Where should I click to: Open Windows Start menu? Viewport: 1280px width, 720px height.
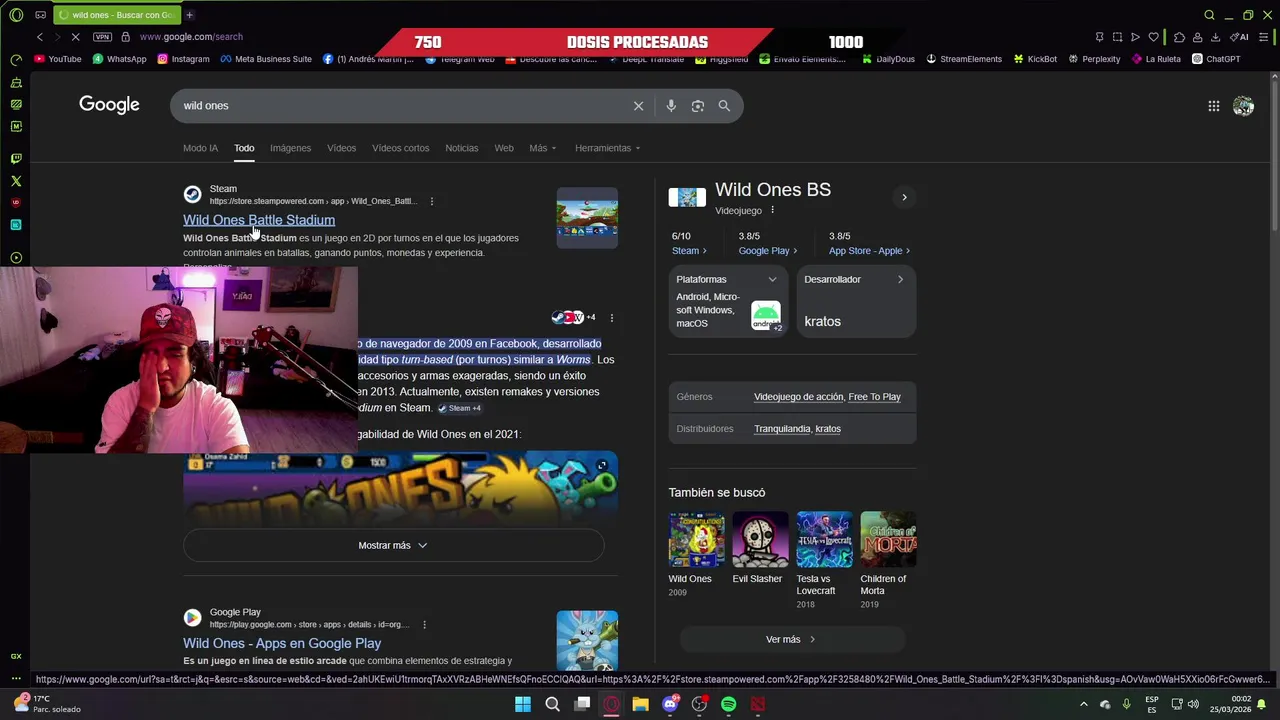pos(523,704)
